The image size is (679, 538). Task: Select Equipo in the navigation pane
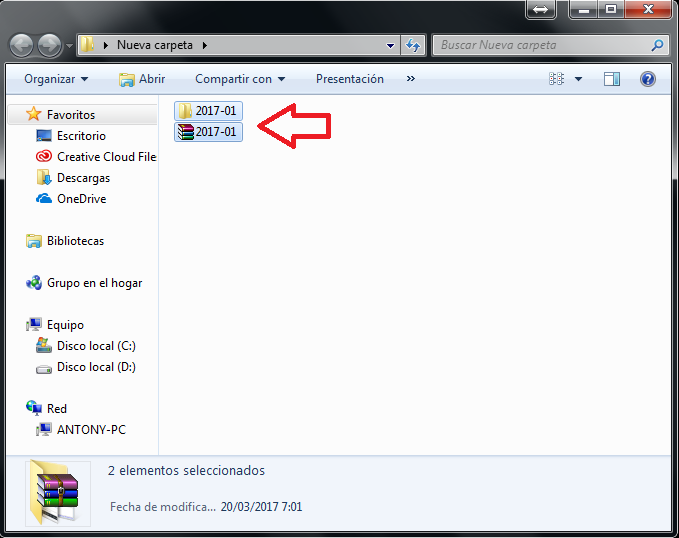(x=65, y=325)
